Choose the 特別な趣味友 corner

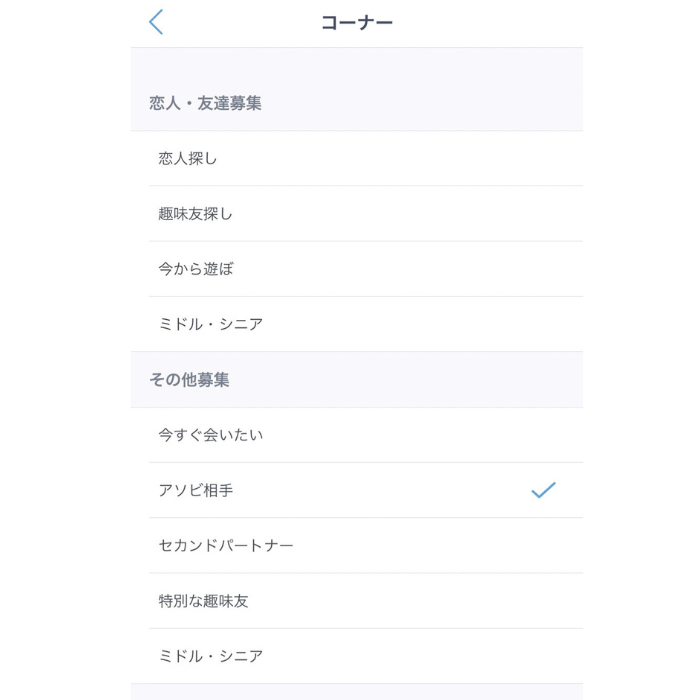(x=203, y=601)
